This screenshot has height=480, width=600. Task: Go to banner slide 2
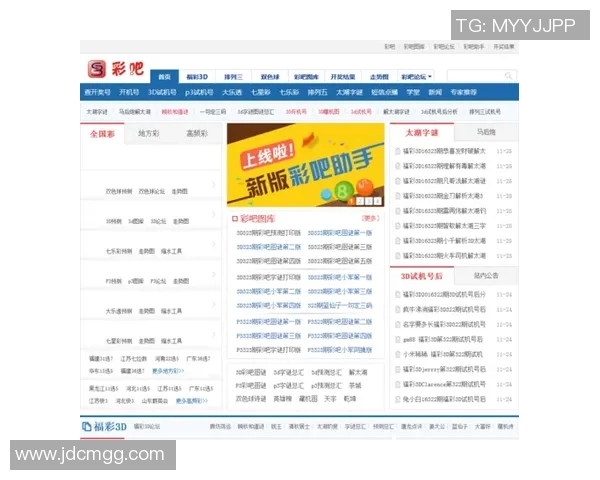pyautogui.click(x=360, y=201)
